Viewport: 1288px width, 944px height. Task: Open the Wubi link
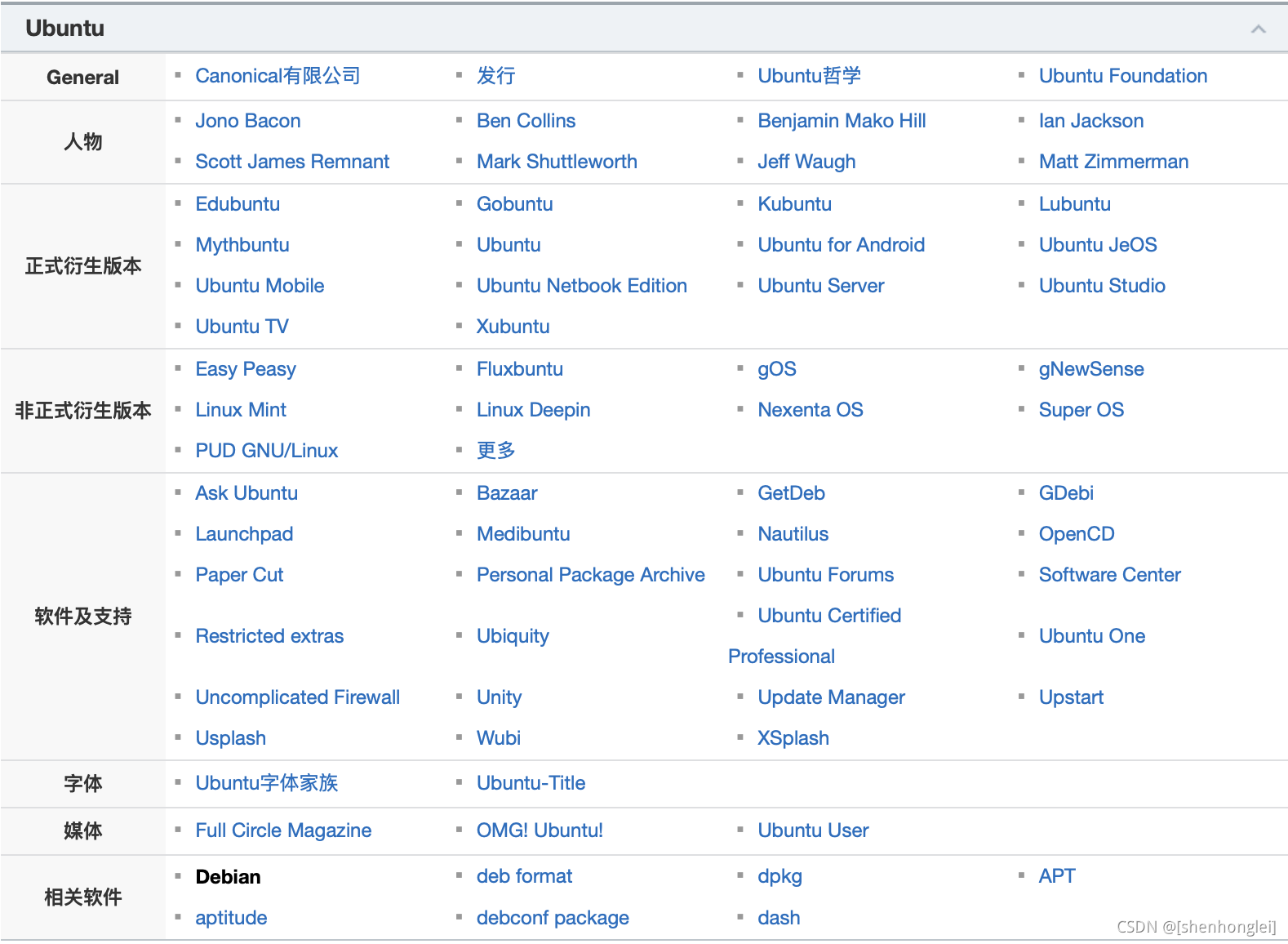(499, 738)
